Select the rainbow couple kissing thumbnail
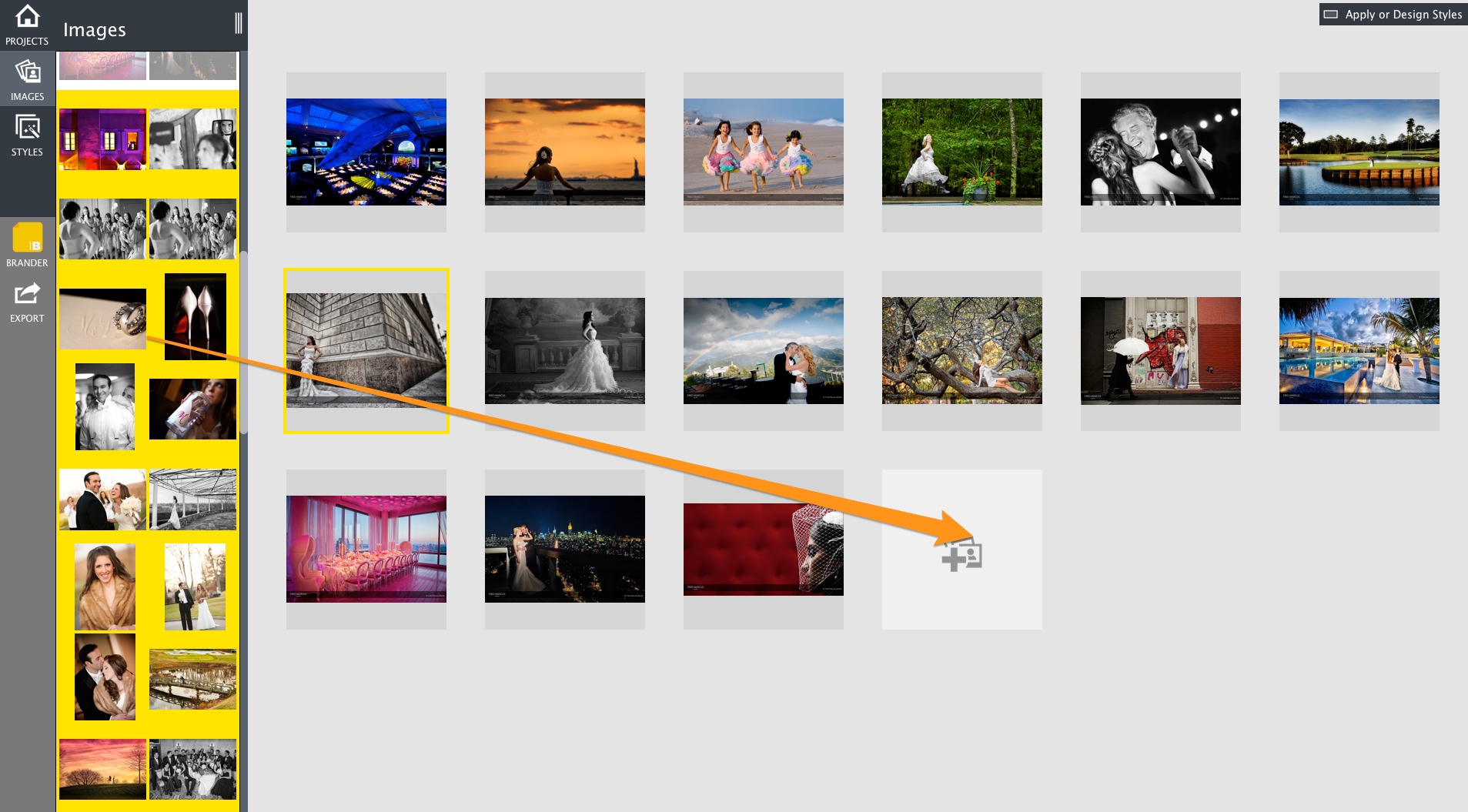 click(764, 351)
